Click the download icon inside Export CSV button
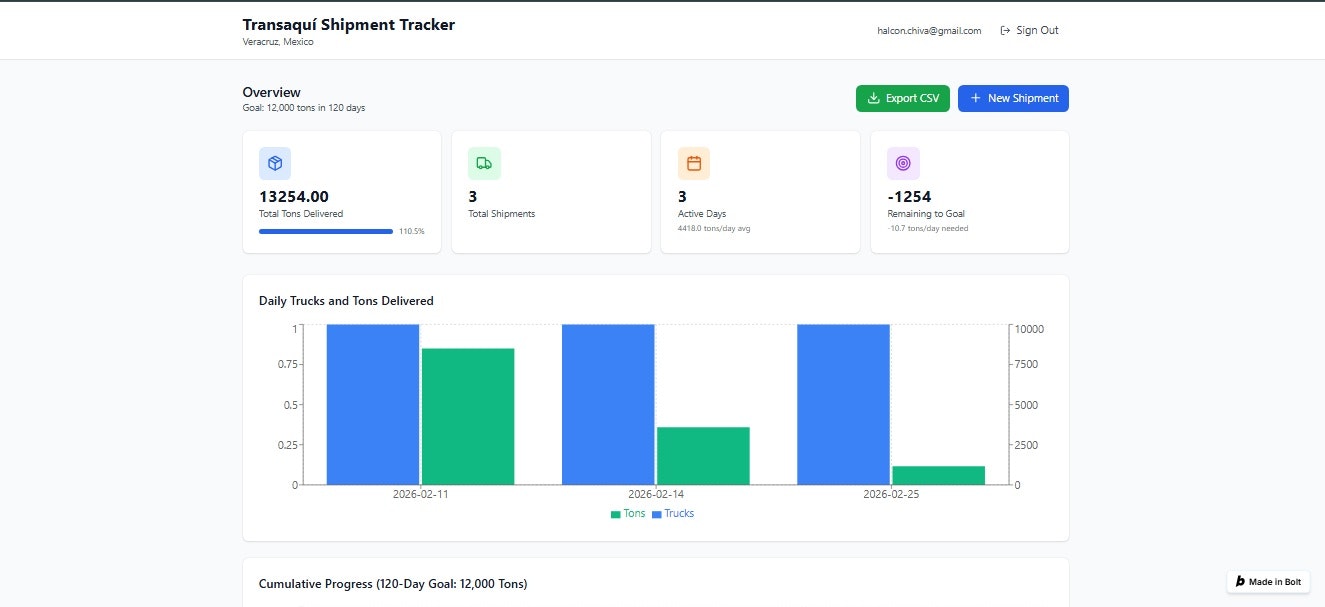The width and height of the screenshot is (1325, 607). [874, 98]
